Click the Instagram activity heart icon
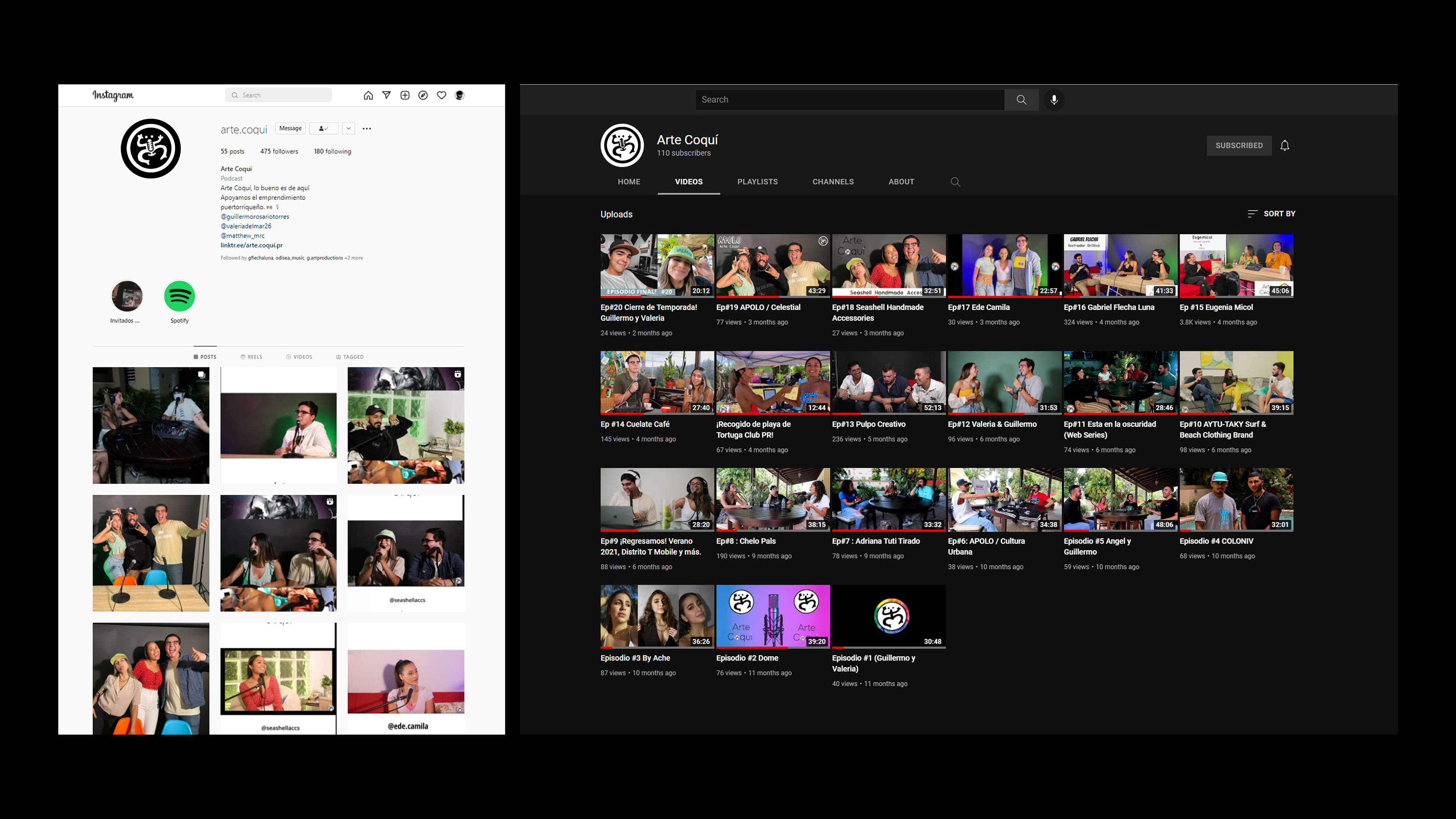1456x819 pixels. click(x=441, y=96)
